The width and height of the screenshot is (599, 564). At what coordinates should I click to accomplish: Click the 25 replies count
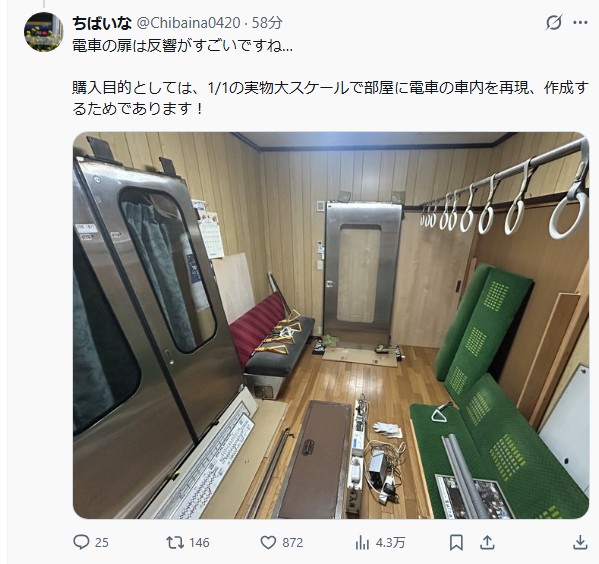(102, 543)
